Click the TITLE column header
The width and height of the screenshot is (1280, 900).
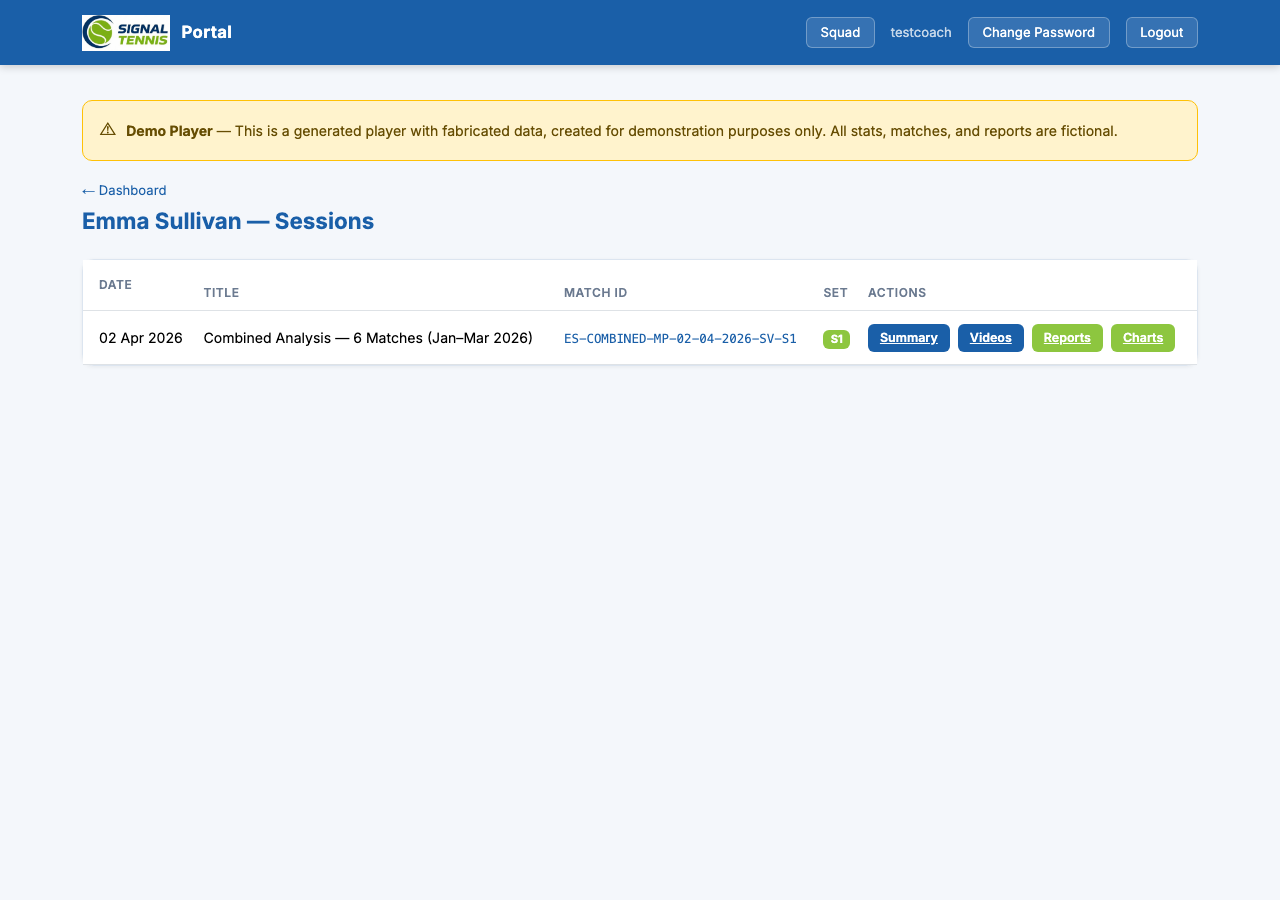(x=221, y=292)
